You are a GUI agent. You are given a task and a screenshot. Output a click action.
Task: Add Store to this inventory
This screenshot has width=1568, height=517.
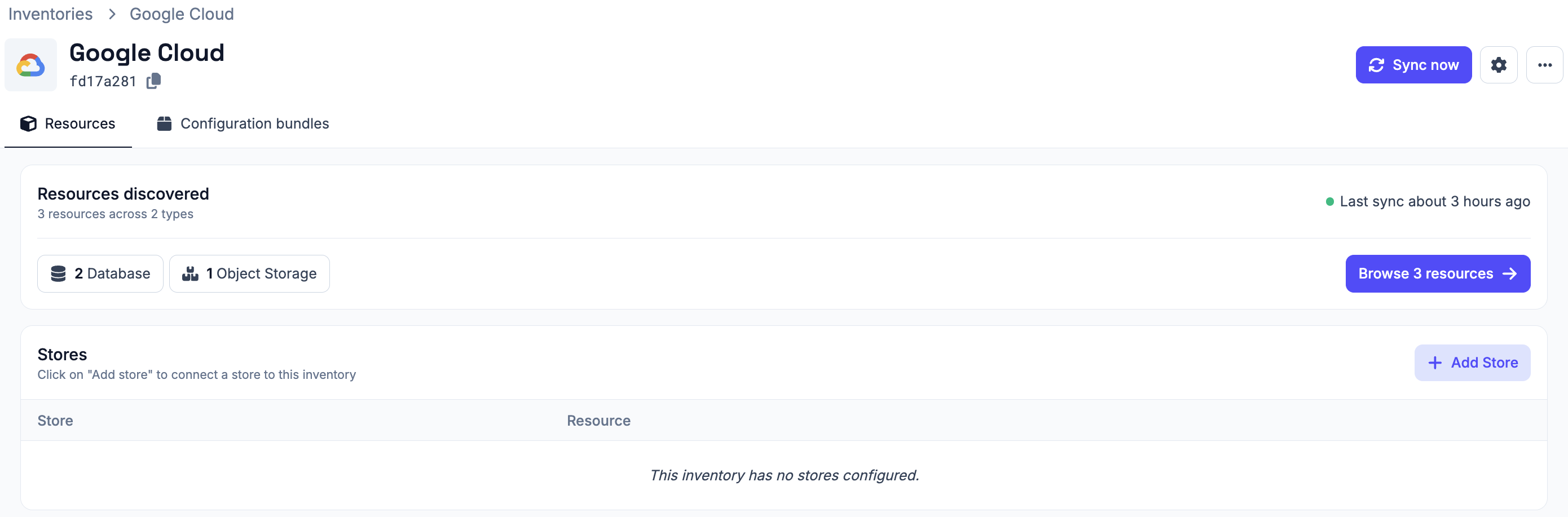point(1472,363)
